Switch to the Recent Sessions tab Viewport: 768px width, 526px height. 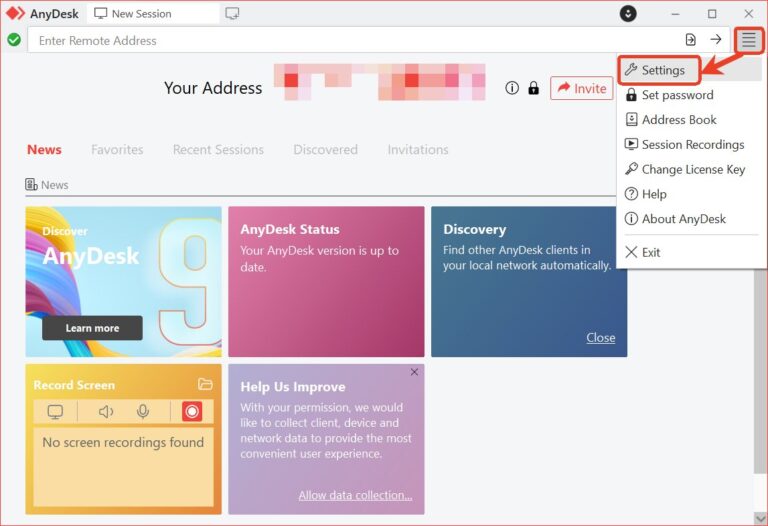pos(218,149)
